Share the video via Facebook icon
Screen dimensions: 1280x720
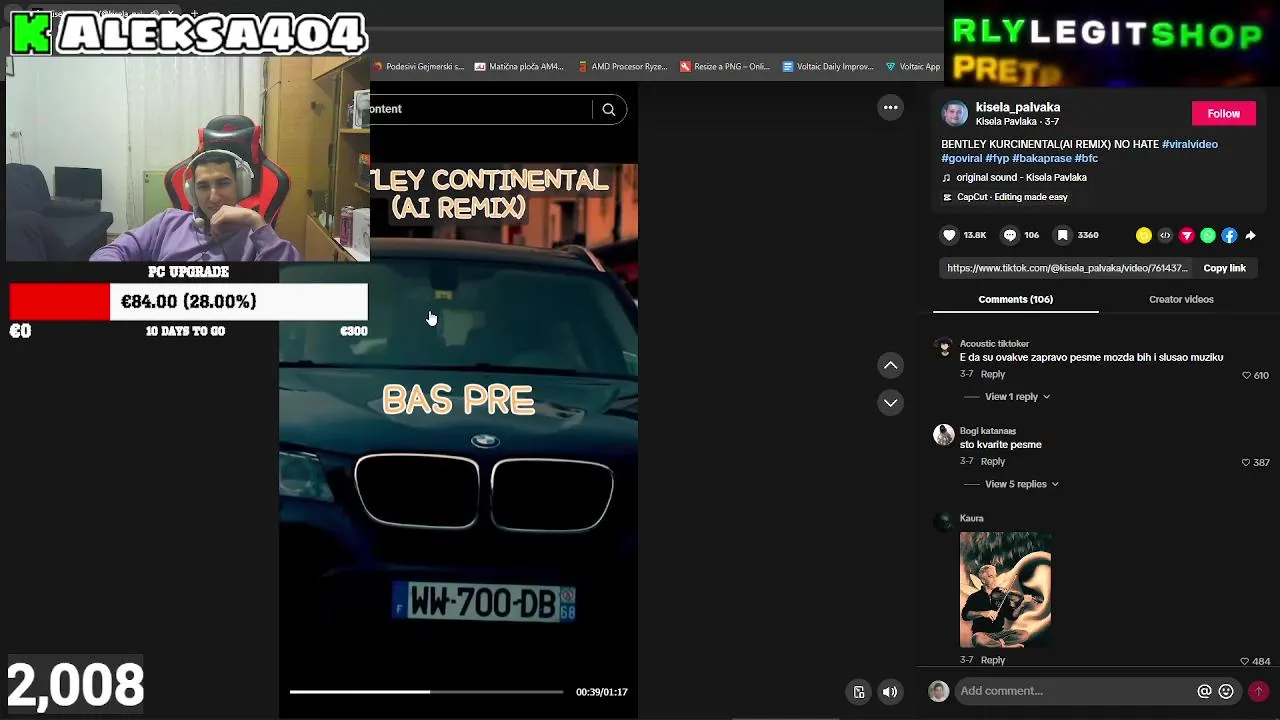[1229, 236]
